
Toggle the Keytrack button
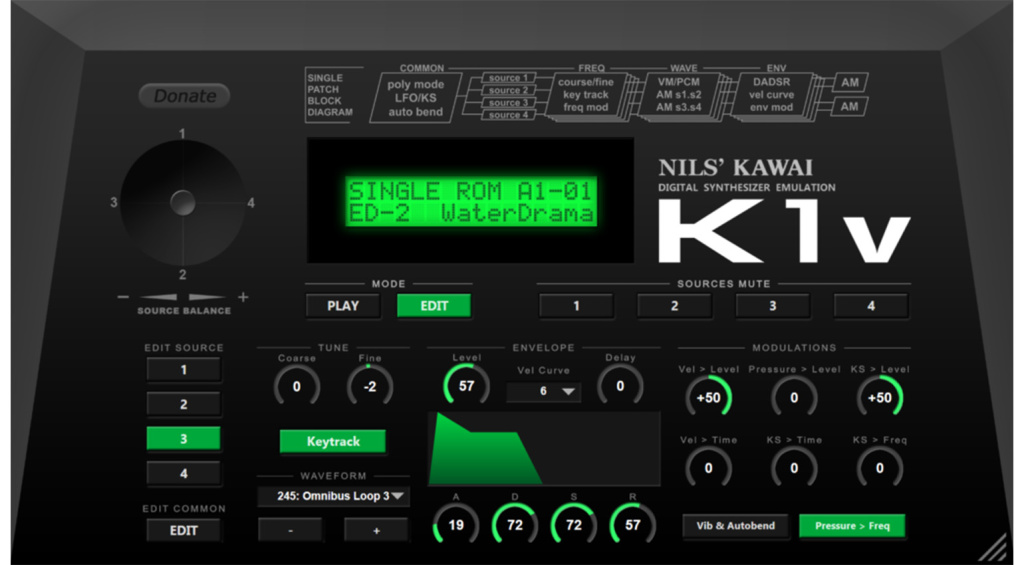(x=333, y=442)
